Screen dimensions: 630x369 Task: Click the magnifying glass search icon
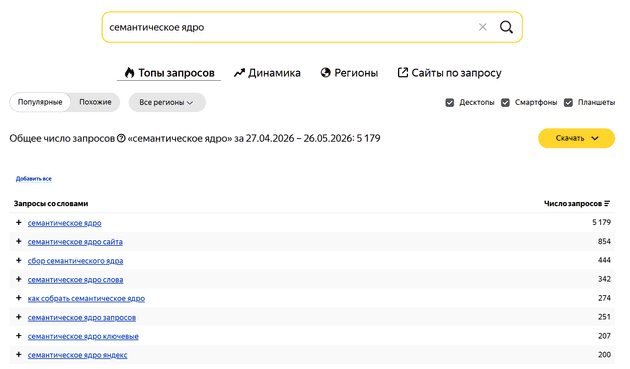[x=506, y=27]
